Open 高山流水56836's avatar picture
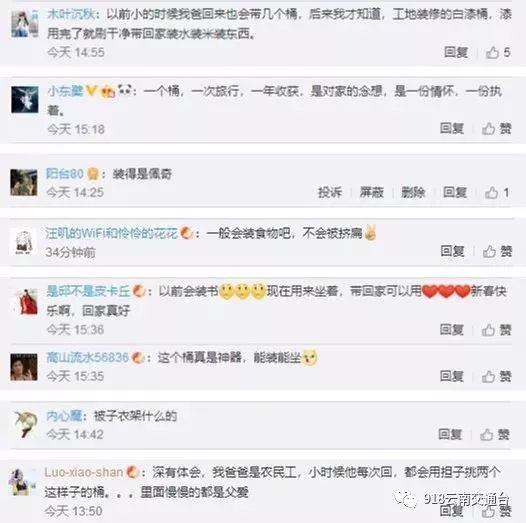The height and width of the screenshot is (523, 526). pos(24,367)
